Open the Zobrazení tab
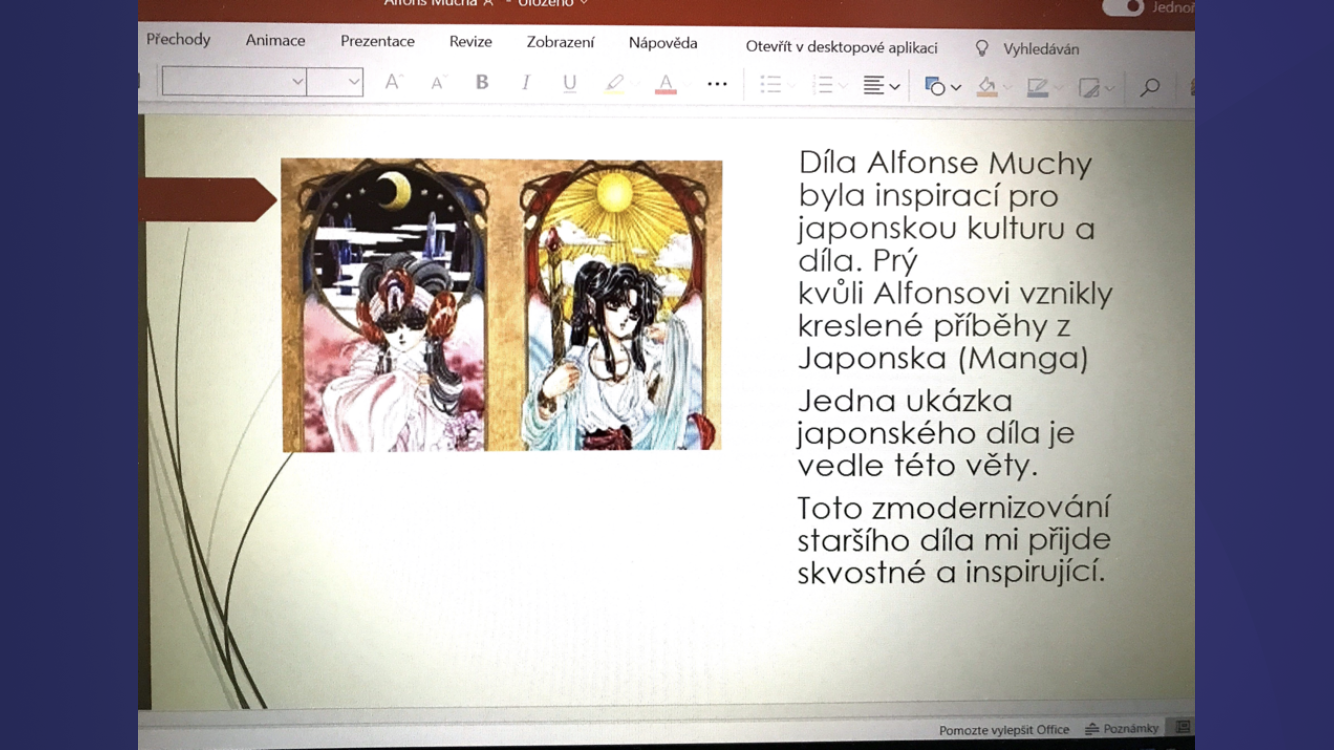Viewport: 1334px width, 750px height. (561, 42)
